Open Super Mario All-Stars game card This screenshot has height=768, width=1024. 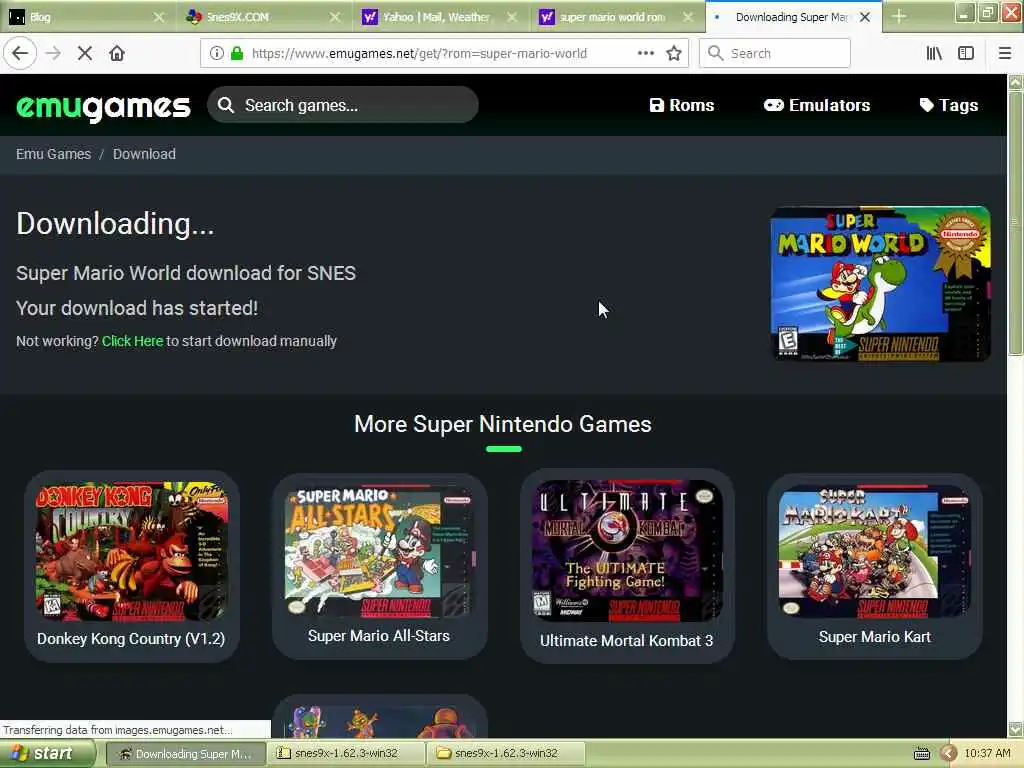(x=379, y=565)
